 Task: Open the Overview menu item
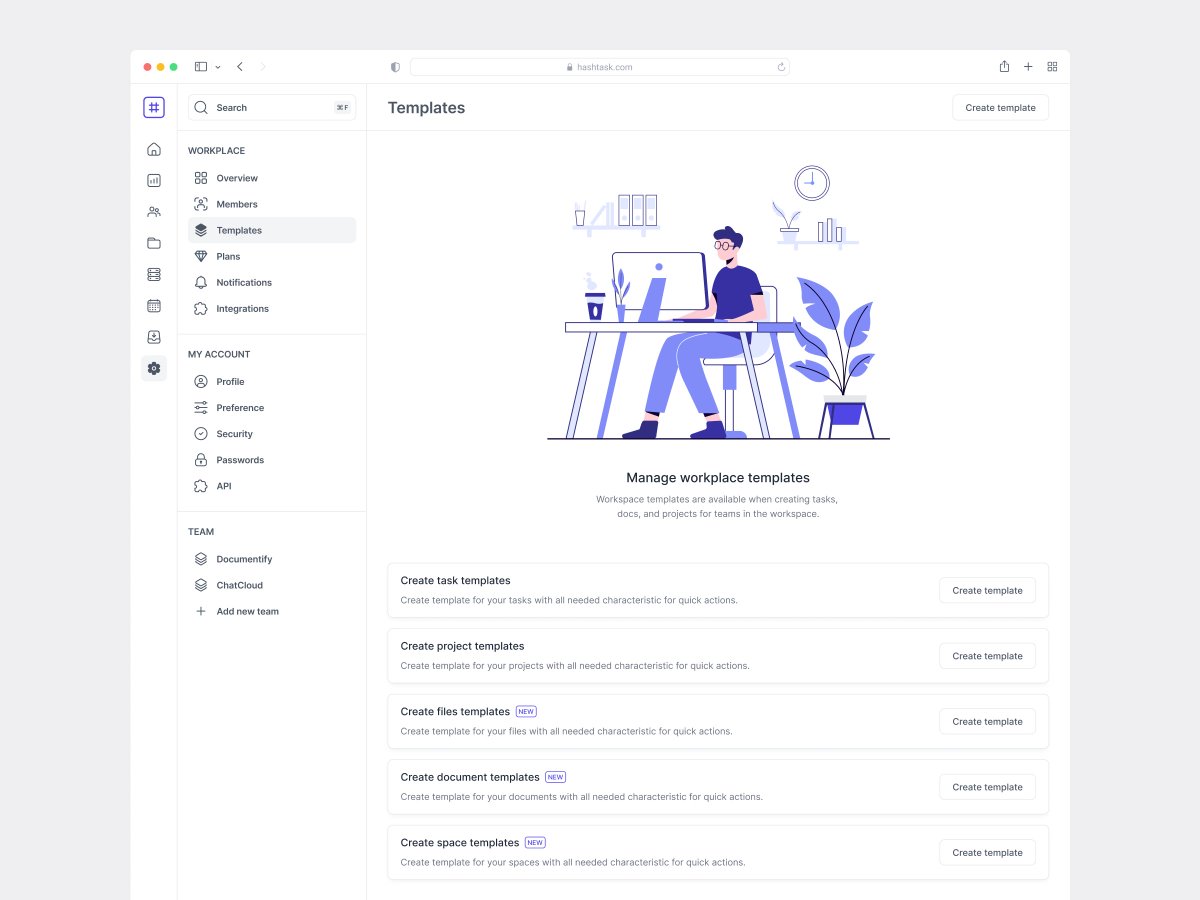coord(272,178)
